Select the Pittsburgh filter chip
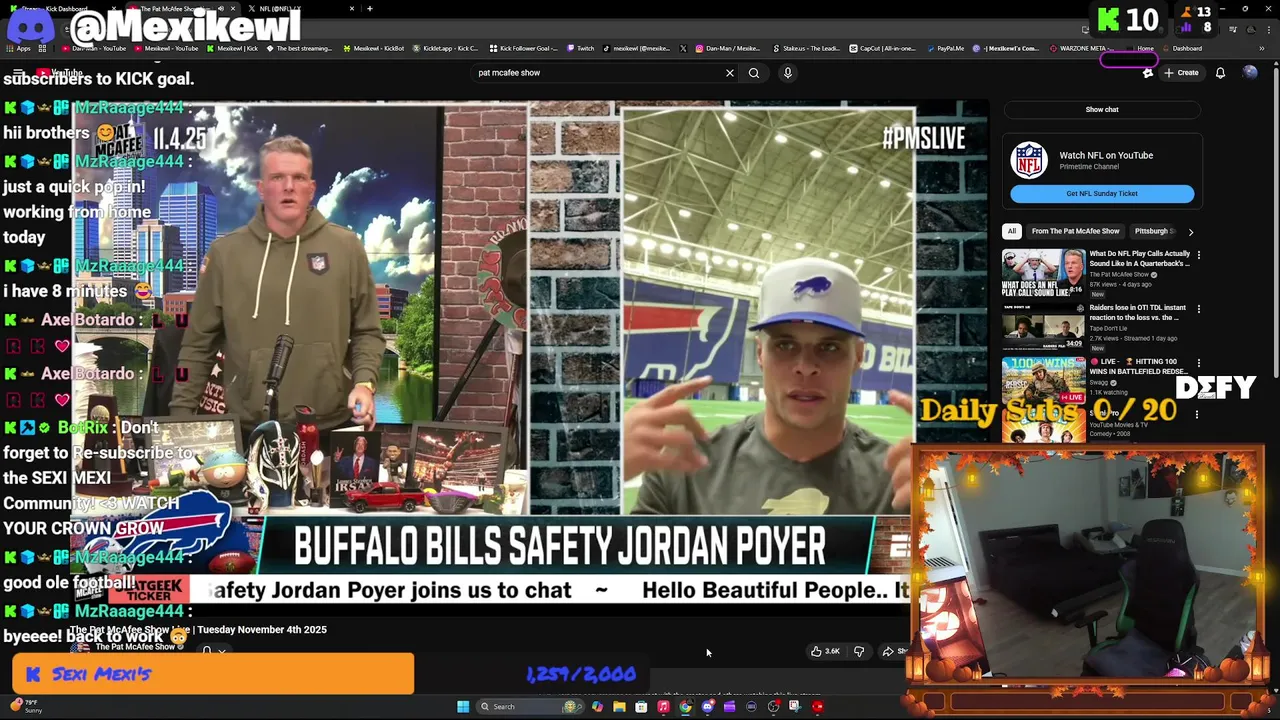Screen dimensions: 1280x720 tap(1154, 231)
